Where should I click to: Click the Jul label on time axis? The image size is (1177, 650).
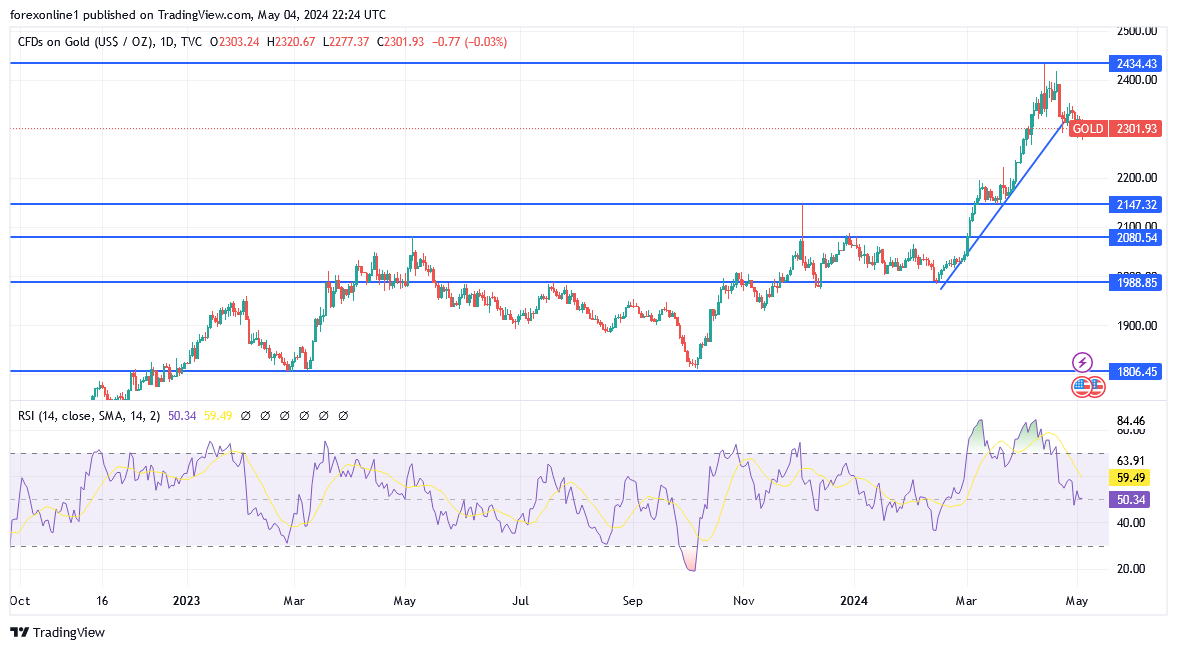(520, 600)
